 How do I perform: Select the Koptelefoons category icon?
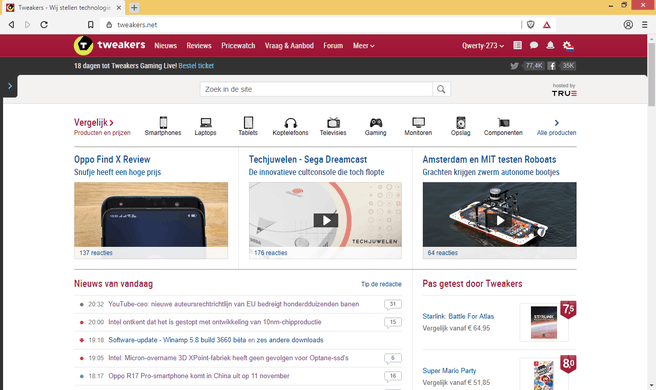290,123
